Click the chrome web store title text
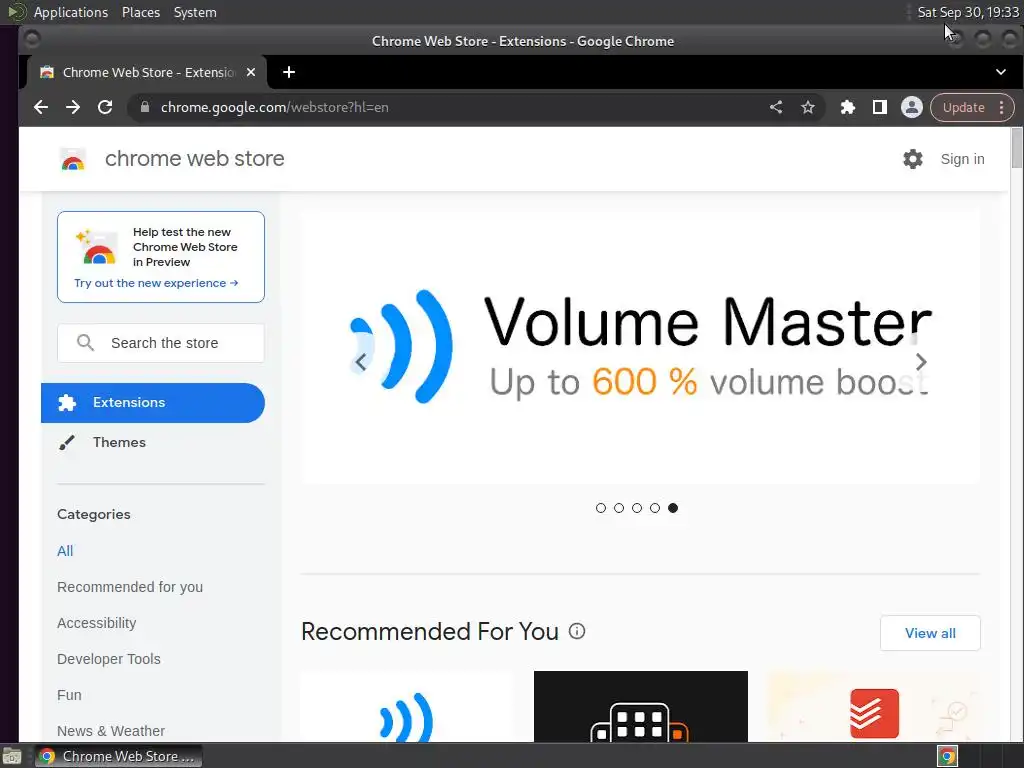 tap(195, 159)
